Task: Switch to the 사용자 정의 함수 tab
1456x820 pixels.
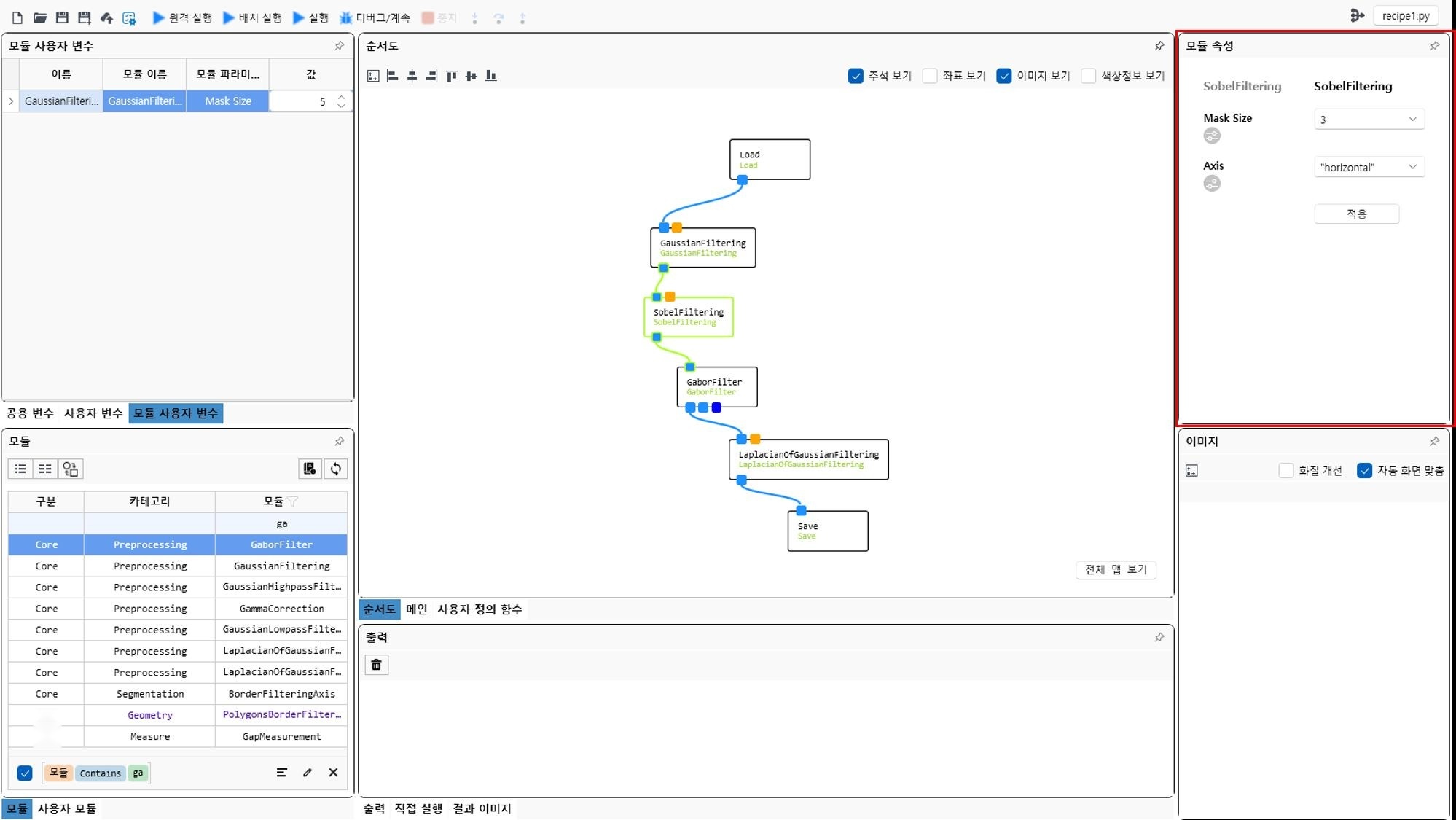Action: click(479, 609)
